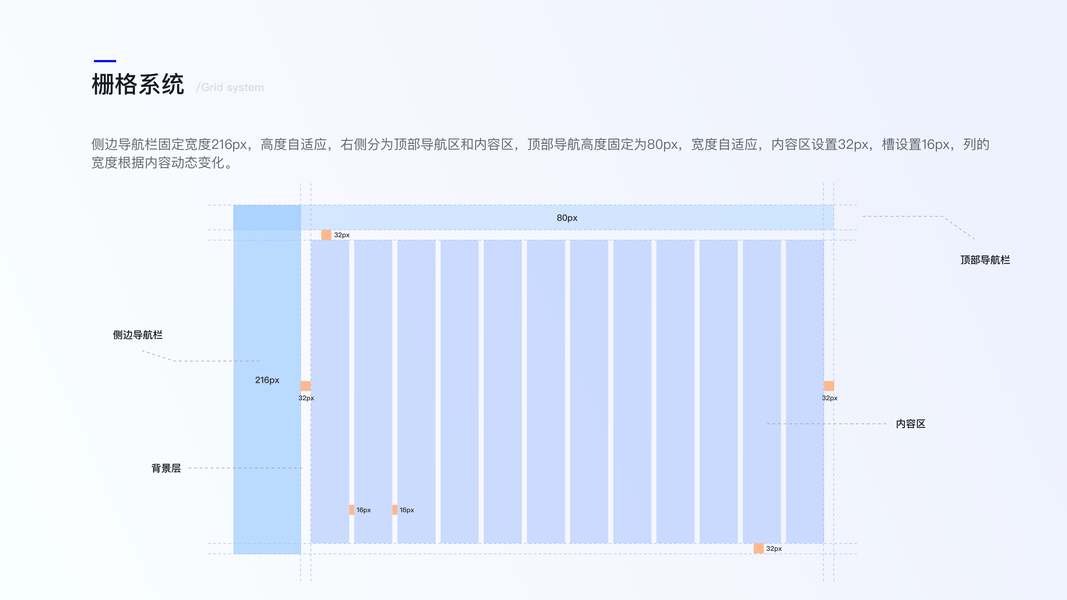
Task: Click the 侧边导航栏 annotation label
Action: [x=137, y=335]
